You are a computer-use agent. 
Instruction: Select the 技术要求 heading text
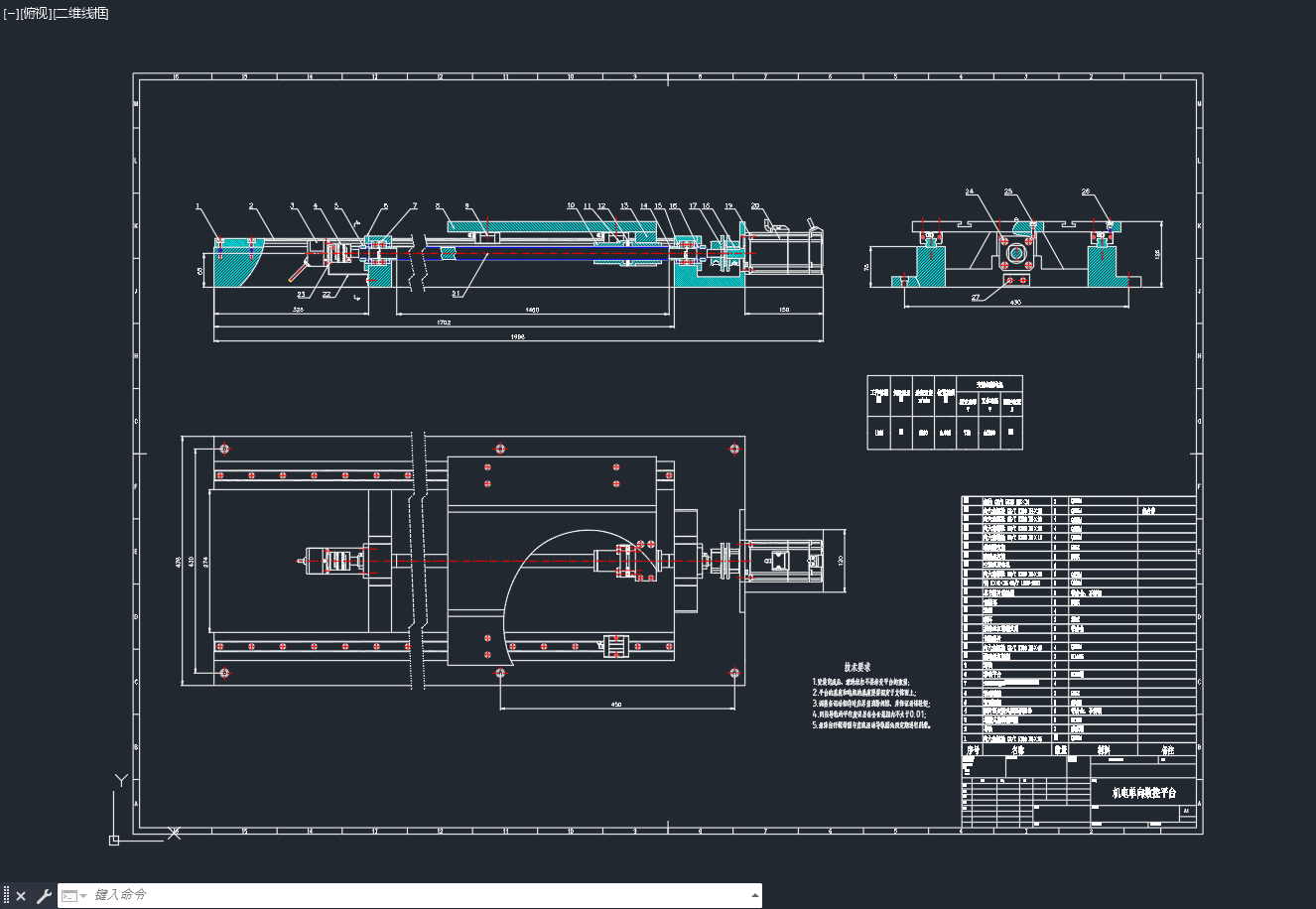tap(857, 668)
